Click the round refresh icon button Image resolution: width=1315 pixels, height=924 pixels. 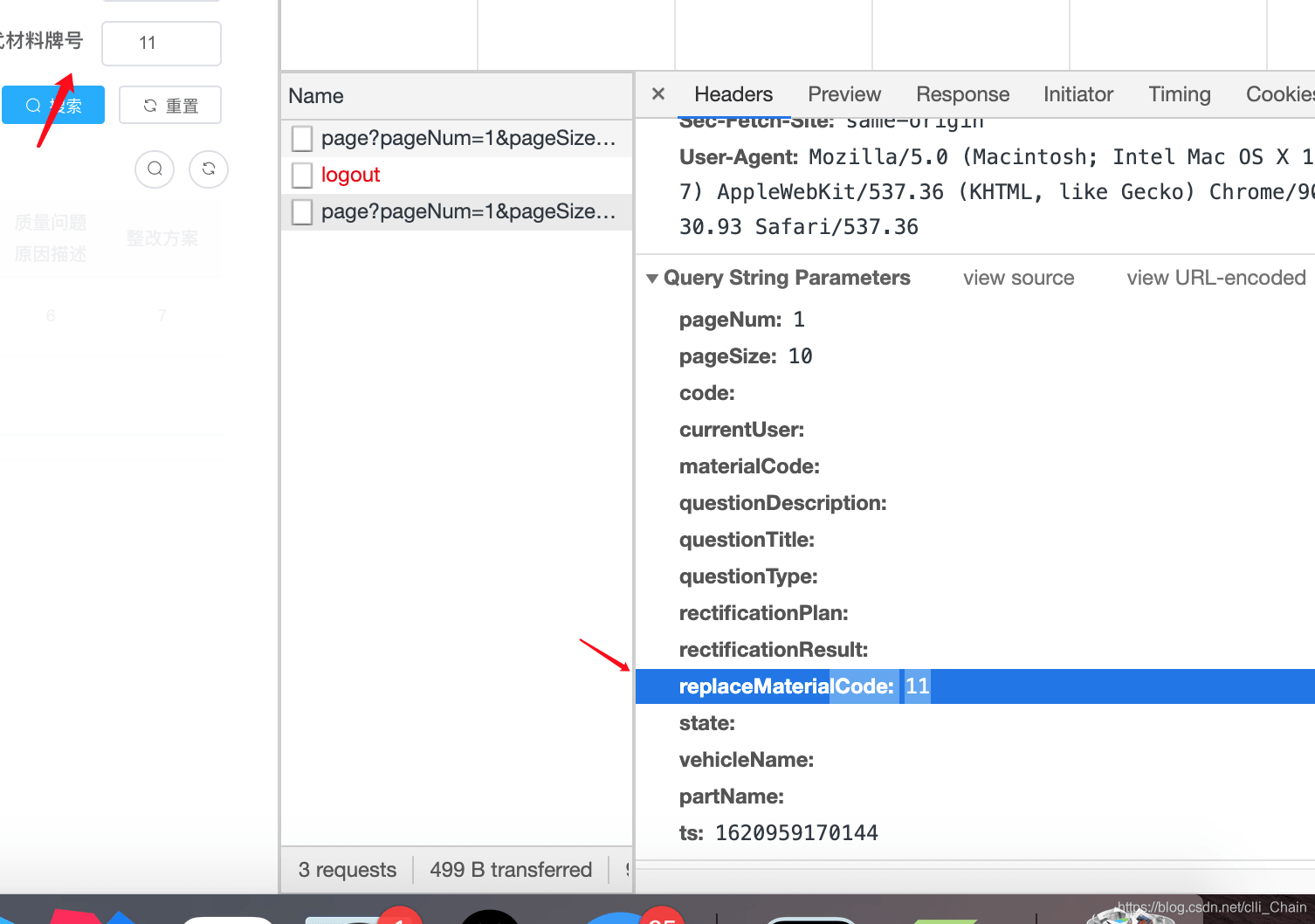209,169
